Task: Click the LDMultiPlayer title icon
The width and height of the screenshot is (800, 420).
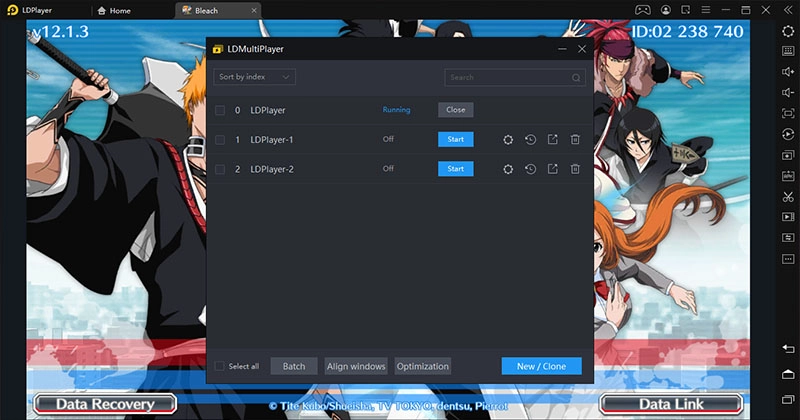Action: 218,49
